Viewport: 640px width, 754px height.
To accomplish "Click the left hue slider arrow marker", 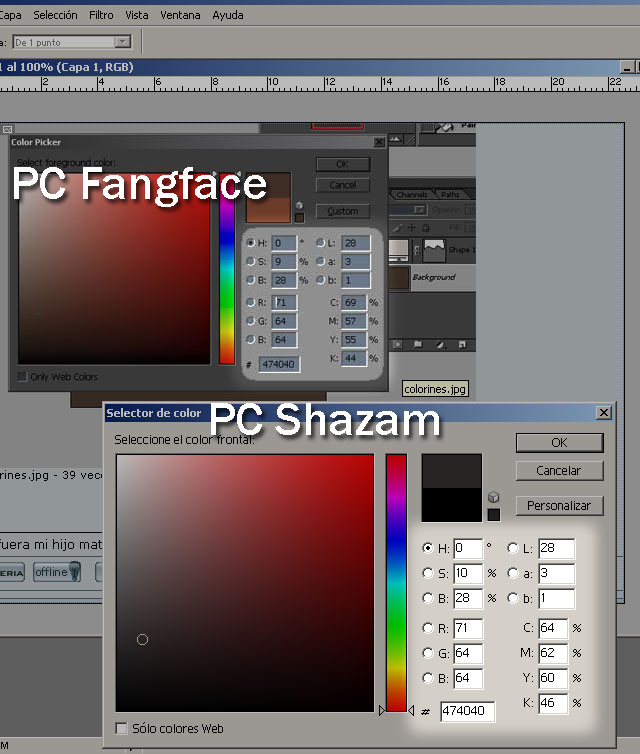I will click(382, 710).
